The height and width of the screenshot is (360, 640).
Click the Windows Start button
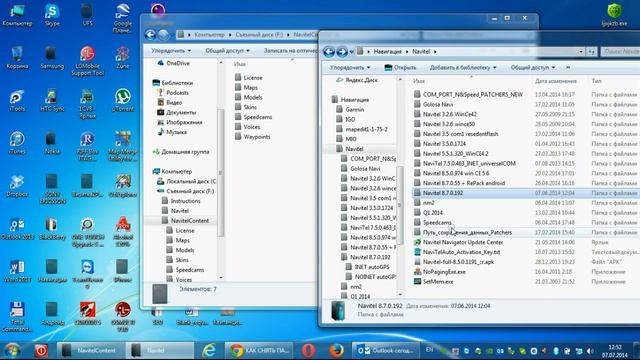tap(12, 350)
